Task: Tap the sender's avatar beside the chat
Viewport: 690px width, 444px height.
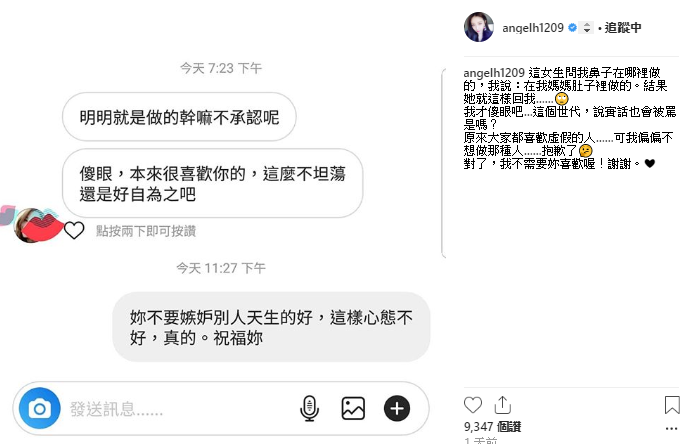Action: click(x=31, y=224)
